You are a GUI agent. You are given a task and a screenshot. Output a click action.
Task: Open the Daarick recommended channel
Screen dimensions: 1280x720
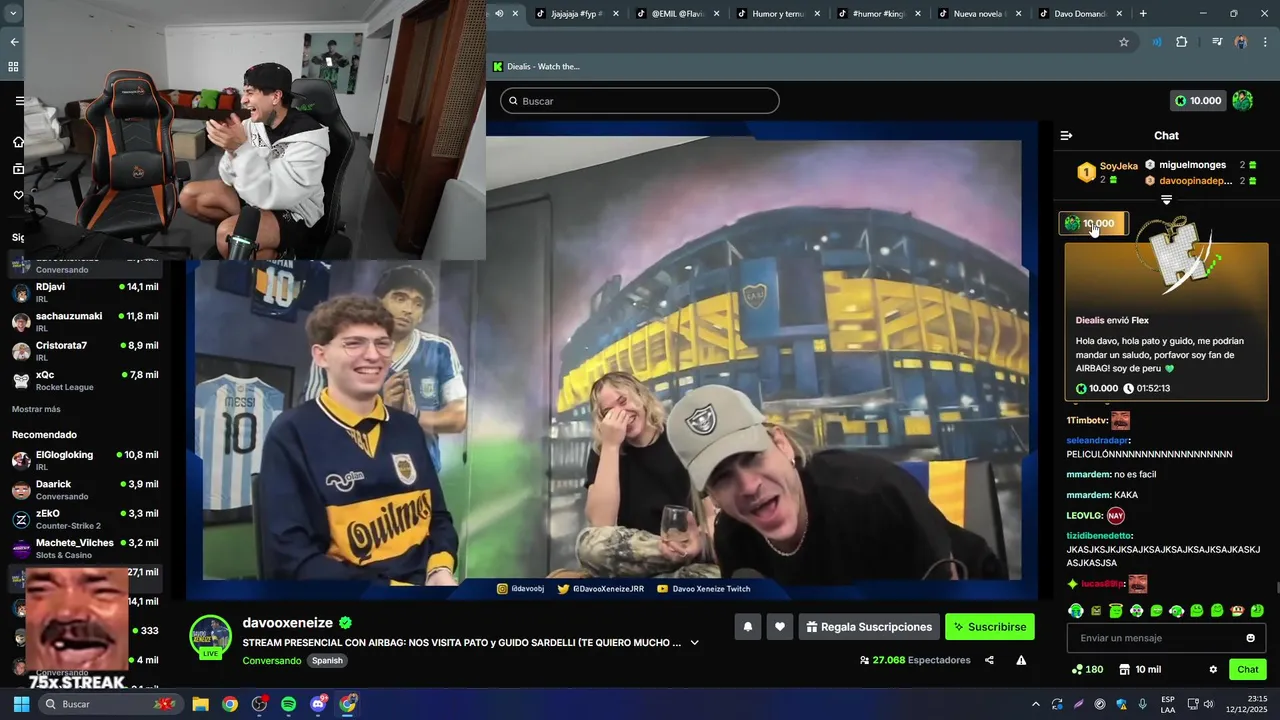(x=85, y=489)
